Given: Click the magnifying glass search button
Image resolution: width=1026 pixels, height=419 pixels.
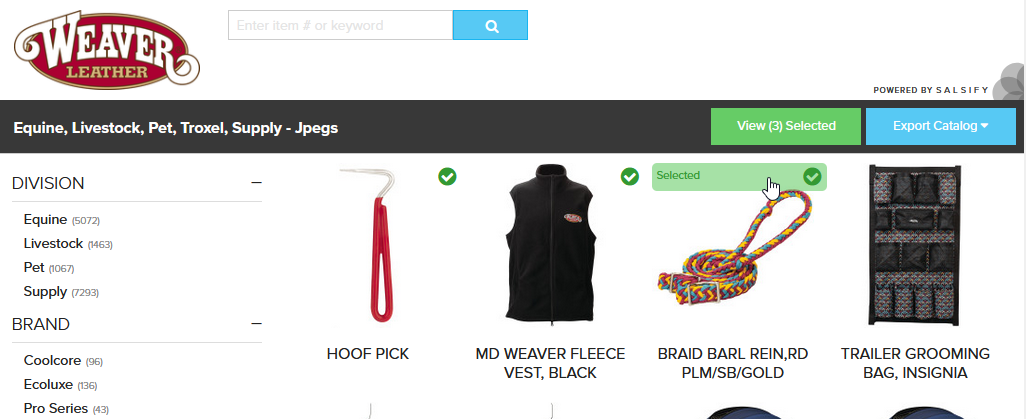Looking at the screenshot, I should pyautogui.click(x=490, y=26).
